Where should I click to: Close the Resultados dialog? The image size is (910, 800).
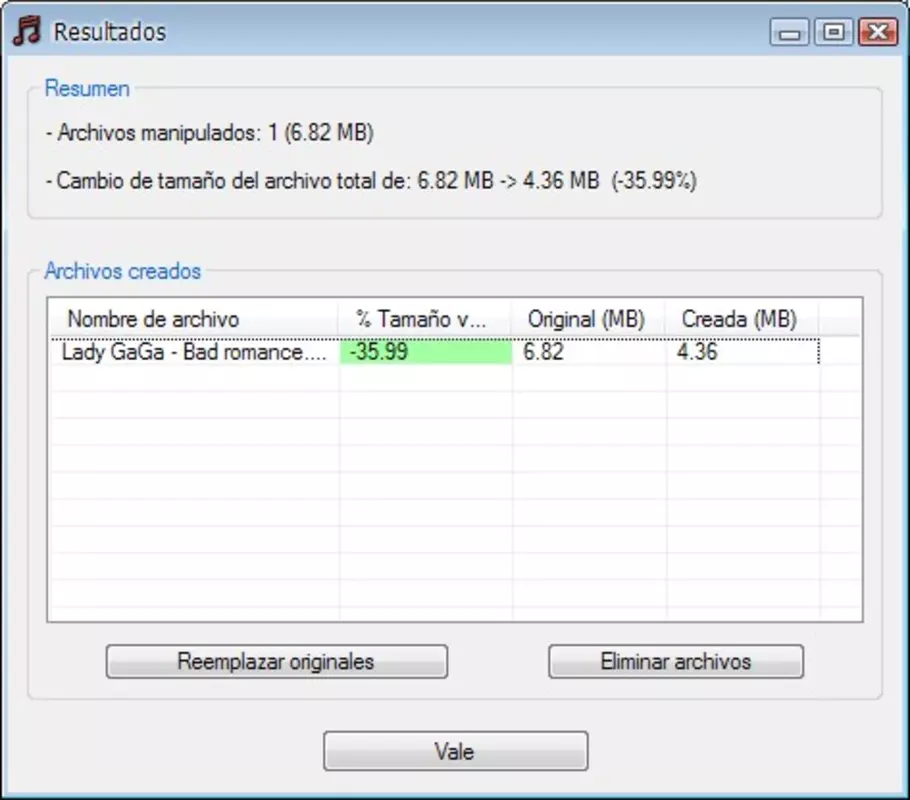click(878, 32)
